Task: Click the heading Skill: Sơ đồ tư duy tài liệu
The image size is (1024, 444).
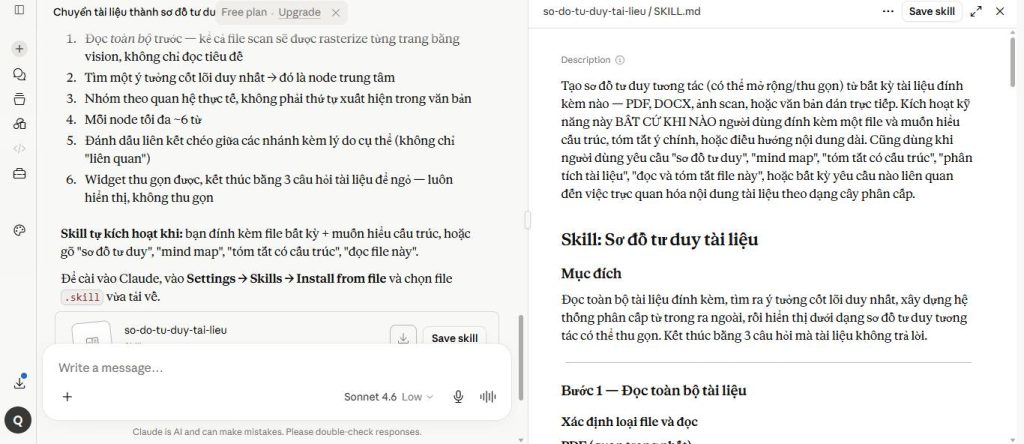Action: (660, 239)
